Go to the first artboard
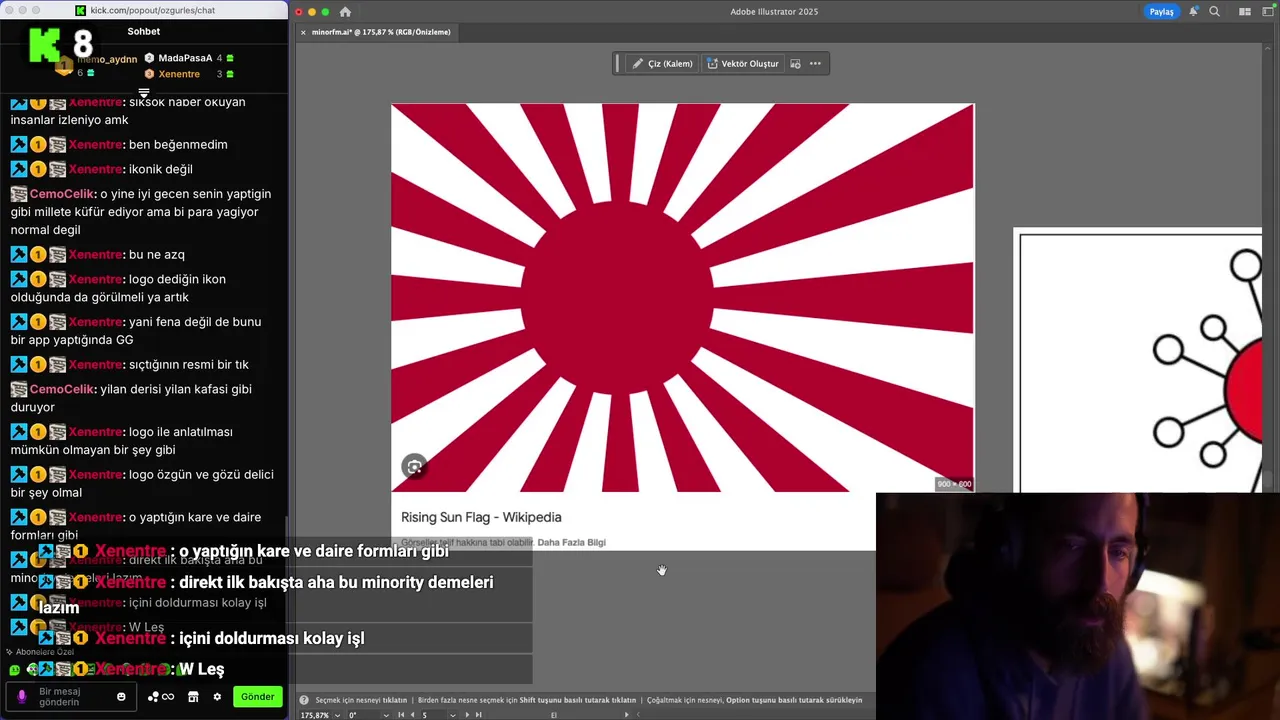 (401, 715)
